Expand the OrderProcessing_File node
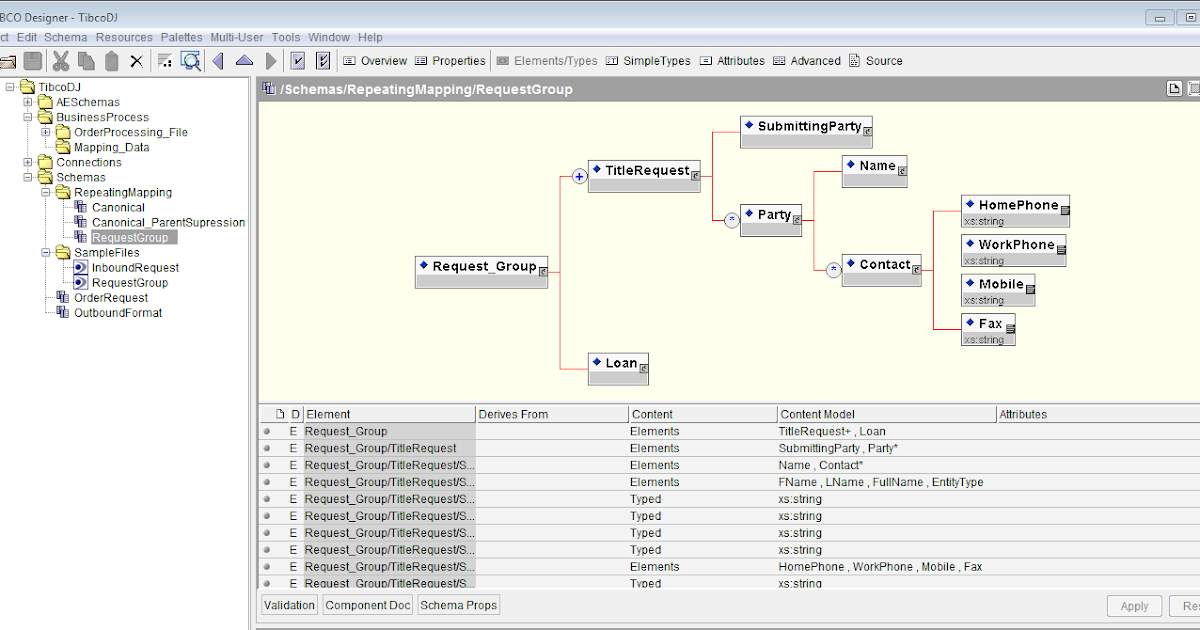 click(45, 132)
